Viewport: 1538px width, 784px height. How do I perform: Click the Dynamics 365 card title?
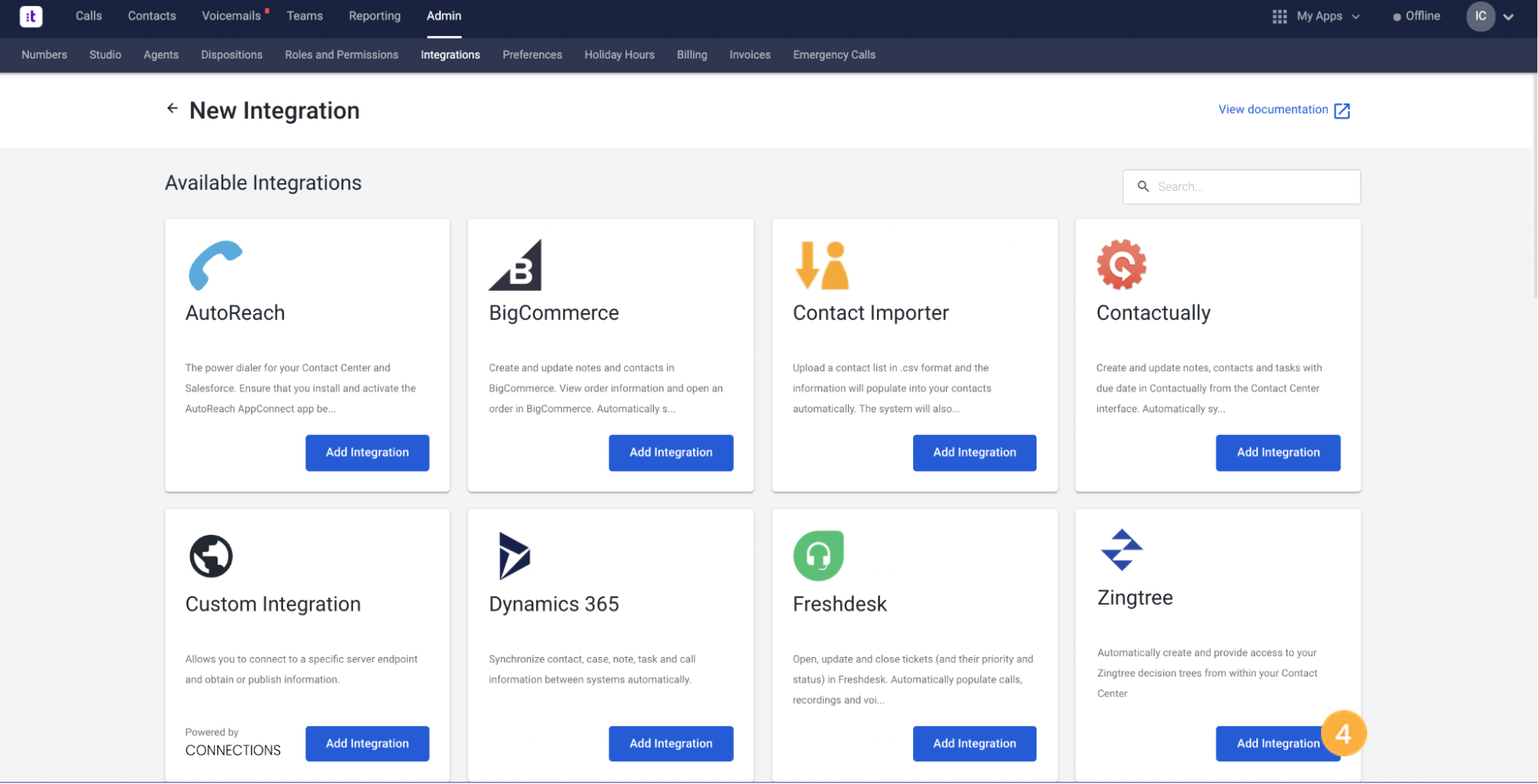click(554, 604)
